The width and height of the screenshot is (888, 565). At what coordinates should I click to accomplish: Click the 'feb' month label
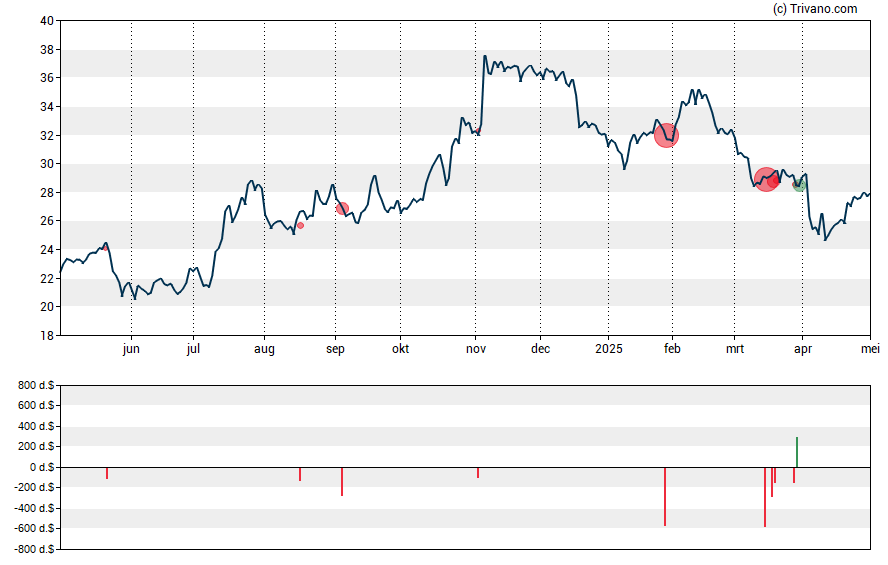pos(672,349)
